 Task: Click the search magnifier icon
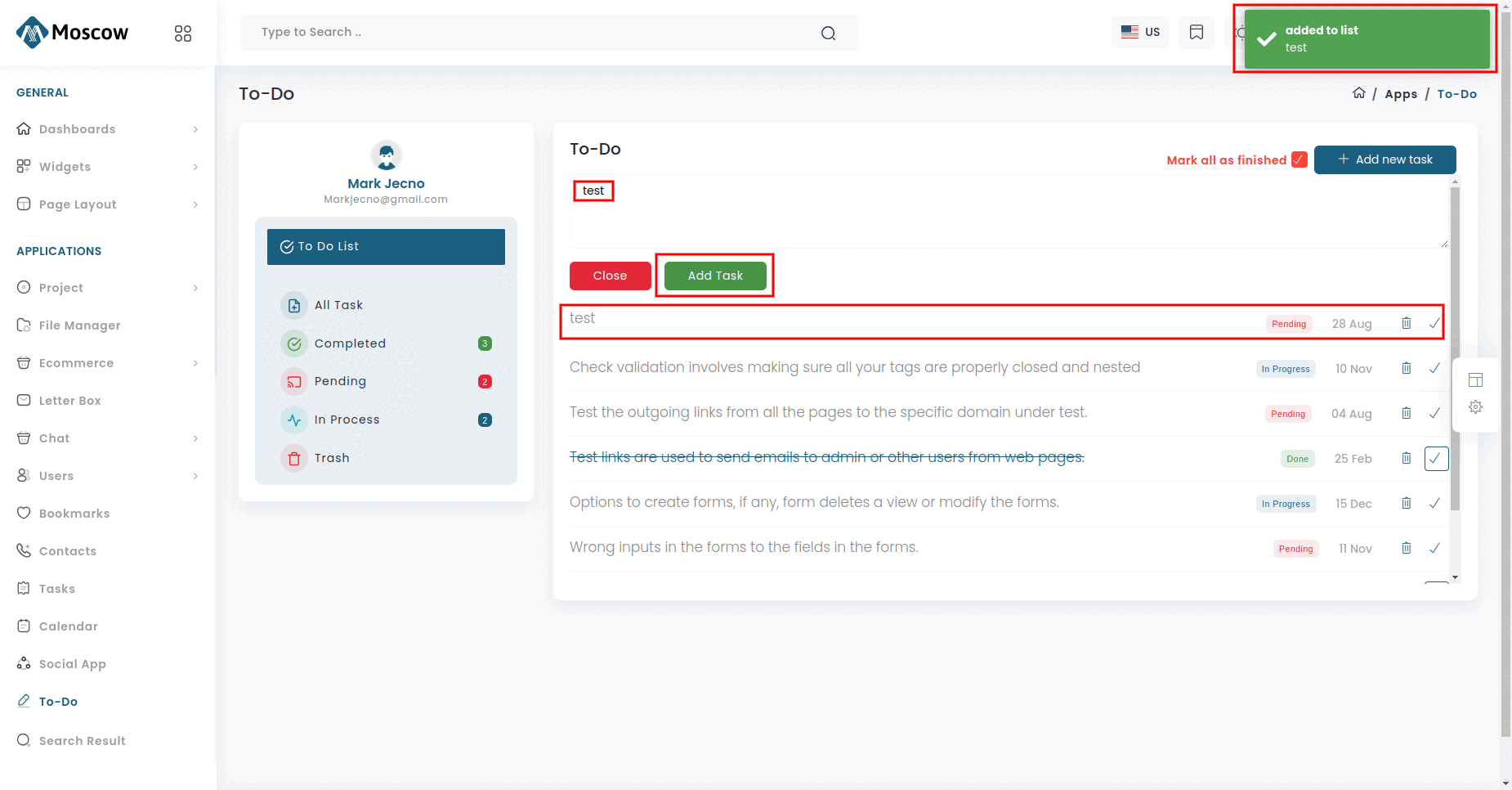coord(828,33)
